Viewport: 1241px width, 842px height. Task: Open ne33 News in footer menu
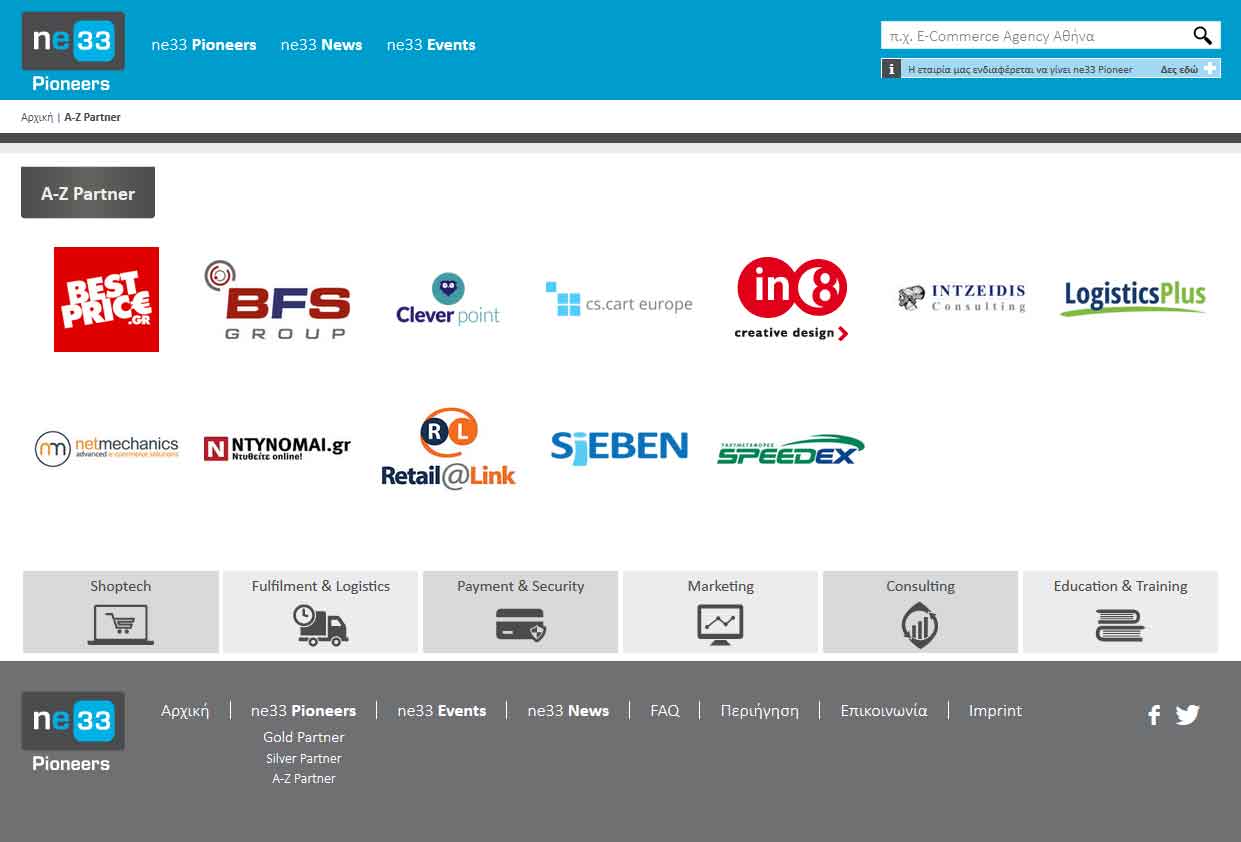(x=568, y=711)
